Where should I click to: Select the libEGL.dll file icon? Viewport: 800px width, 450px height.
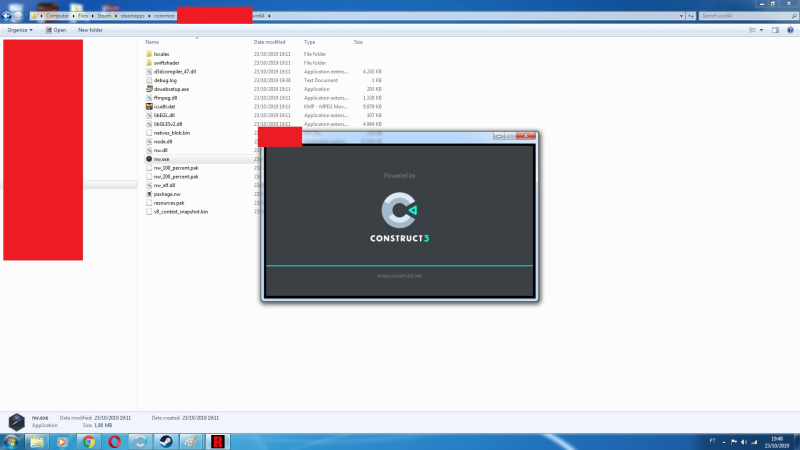tap(149, 115)
